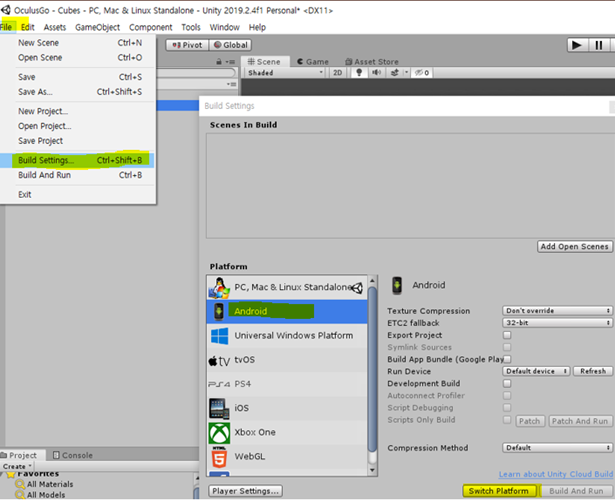Open the hierarchy panel options menu icon

click(230, 62)
